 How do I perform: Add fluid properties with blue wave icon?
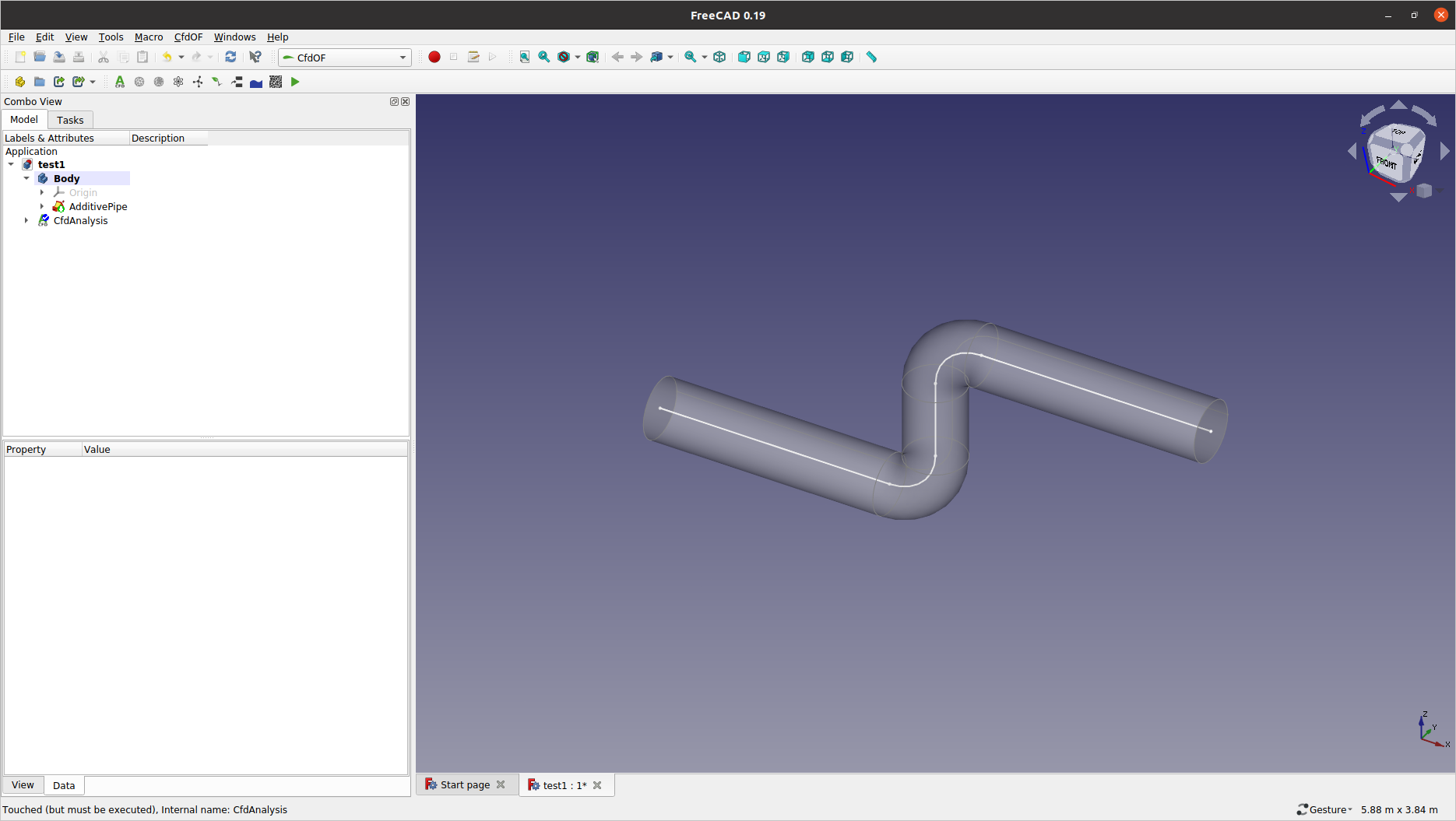pos(256,82)
